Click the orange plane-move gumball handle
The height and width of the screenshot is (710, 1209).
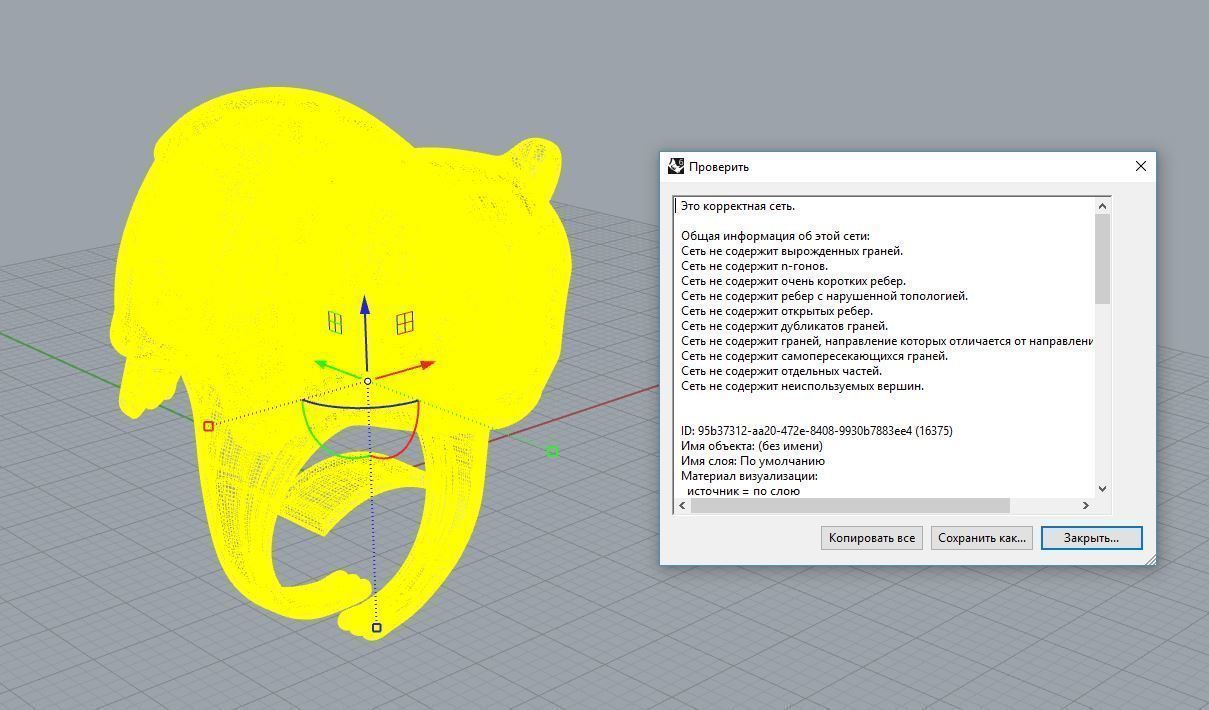pos(405,322)
